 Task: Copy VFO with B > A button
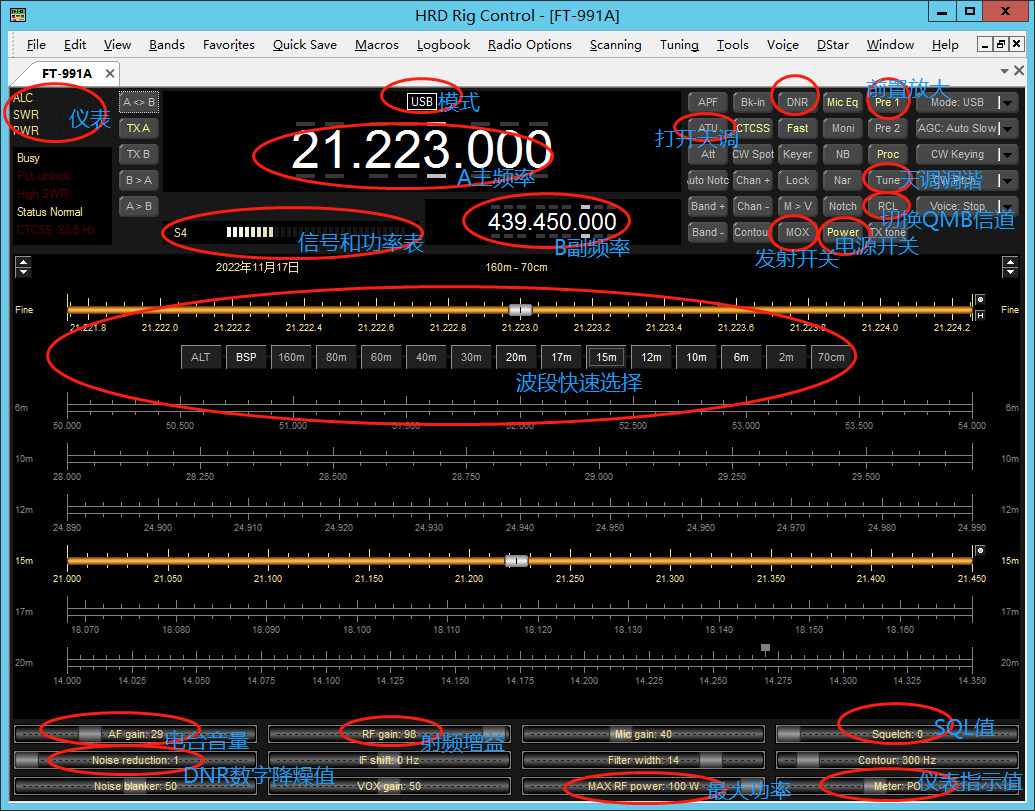[x=139, y=180]
